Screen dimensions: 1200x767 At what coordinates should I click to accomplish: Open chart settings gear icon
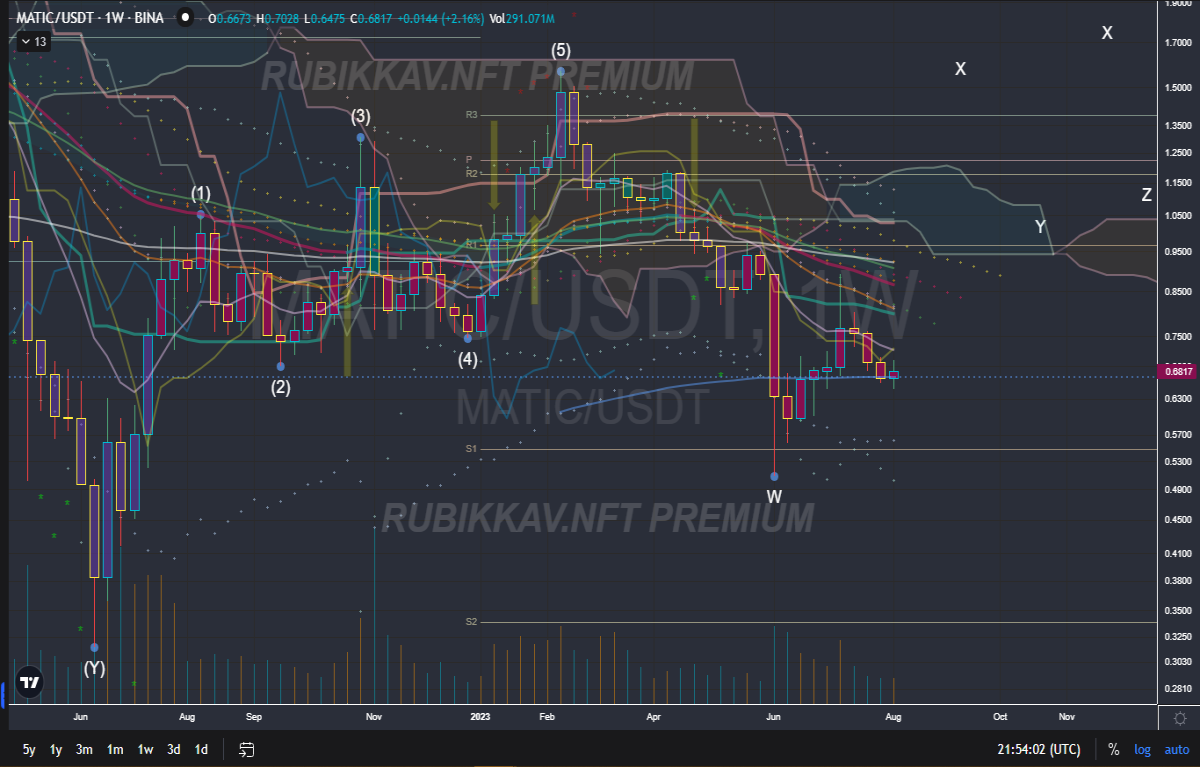1180,719
